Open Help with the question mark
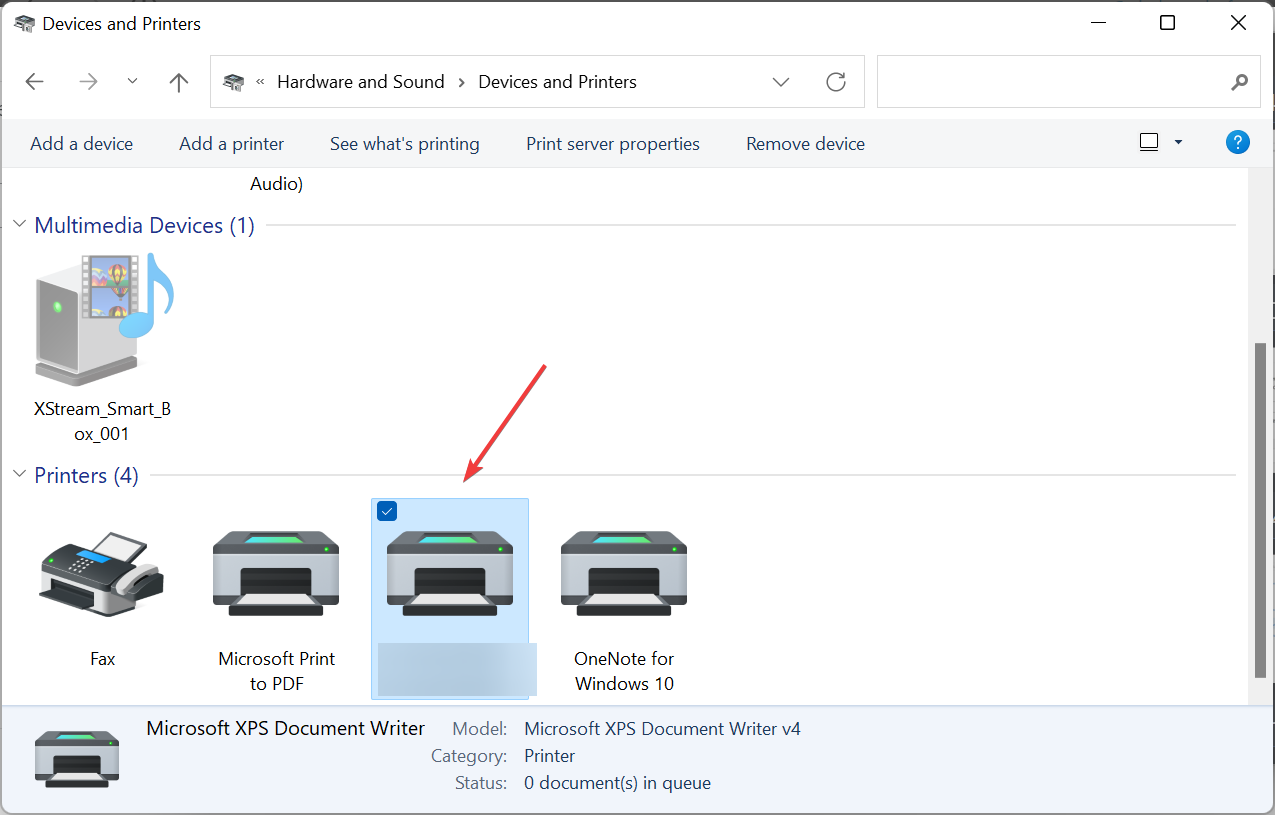 [1237, 142]
